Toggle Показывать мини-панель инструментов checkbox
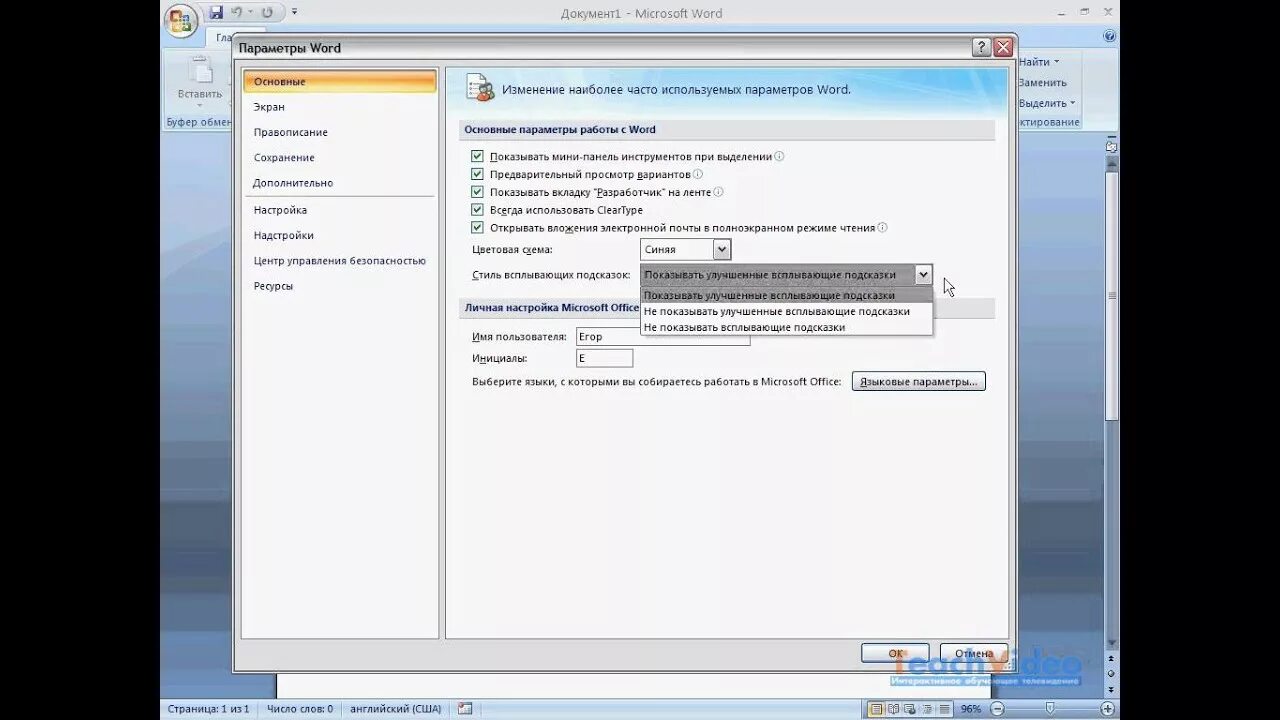1280x720 pixels. tap(477, 156)
